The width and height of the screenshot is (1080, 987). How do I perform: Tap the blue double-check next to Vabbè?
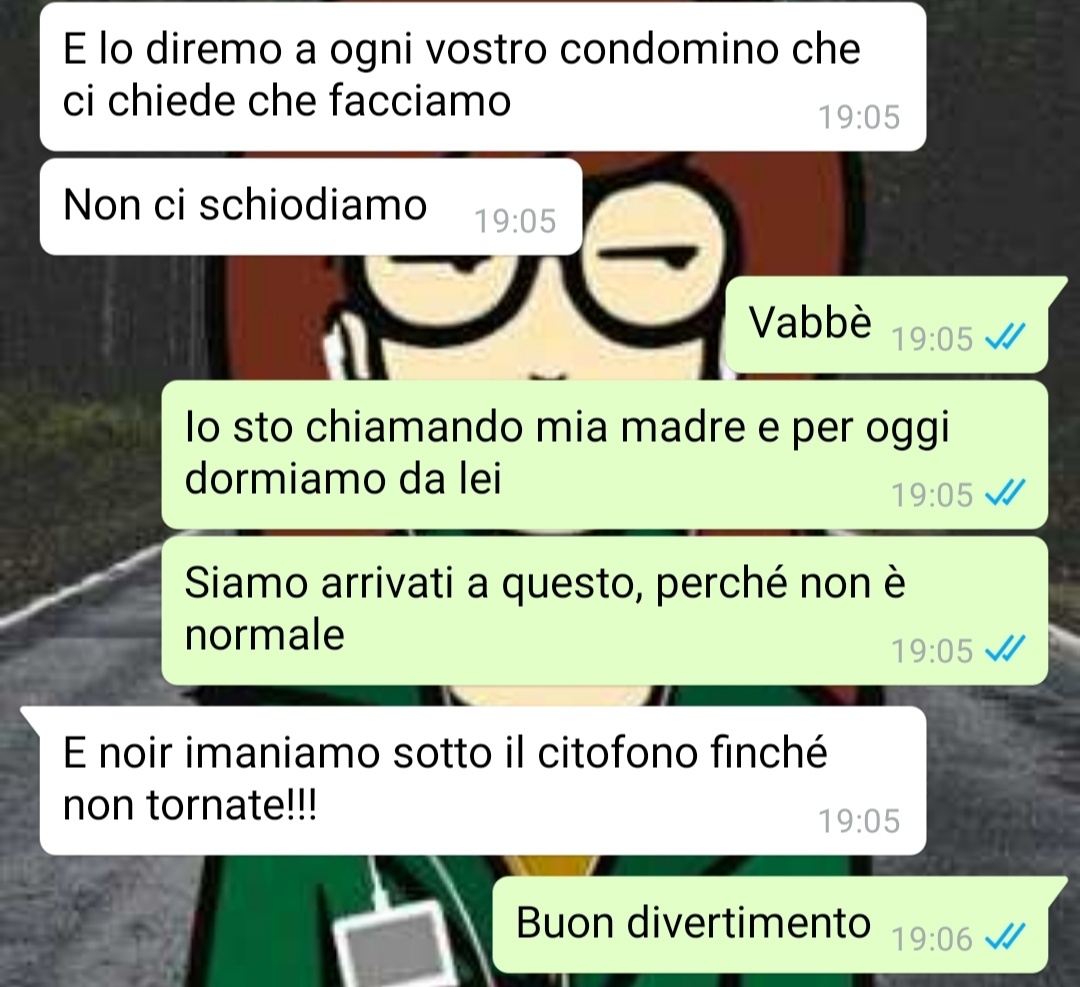pyautogui.click(x=1006, y=338)
